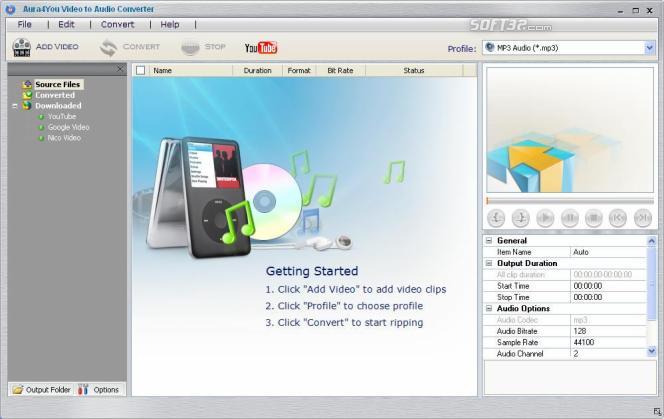
Task: Select the Converted tree item
Action: click(55, 95)
